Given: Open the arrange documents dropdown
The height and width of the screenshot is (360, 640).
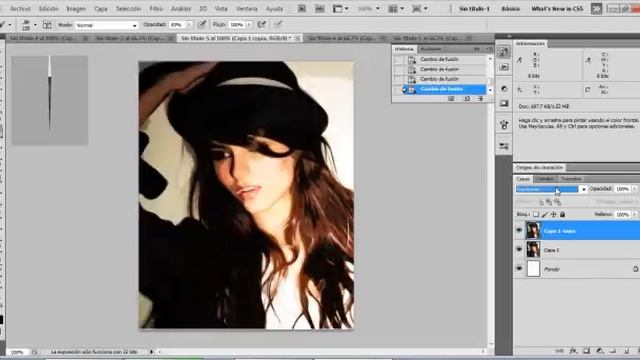Looking at the screenshot, I should (x=396, y=9).
